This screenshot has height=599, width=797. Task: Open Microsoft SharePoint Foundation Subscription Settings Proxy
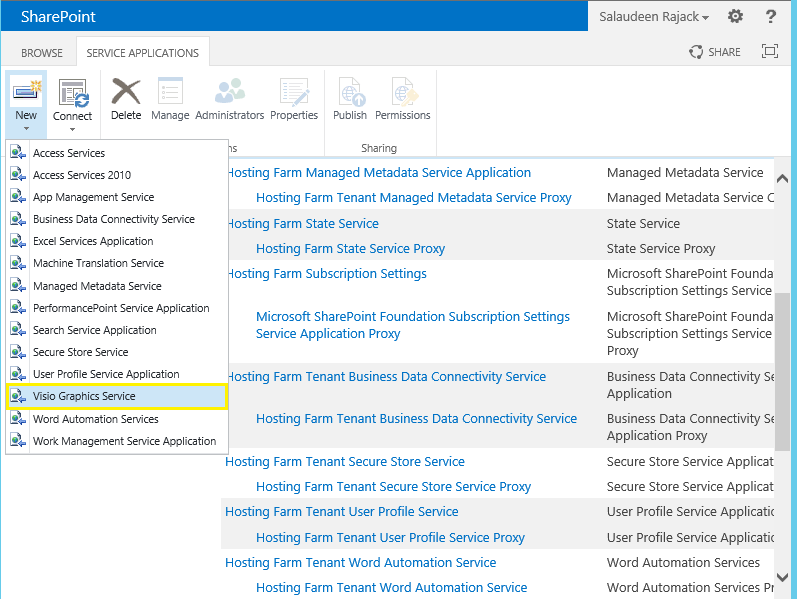[x=413, y=325]
